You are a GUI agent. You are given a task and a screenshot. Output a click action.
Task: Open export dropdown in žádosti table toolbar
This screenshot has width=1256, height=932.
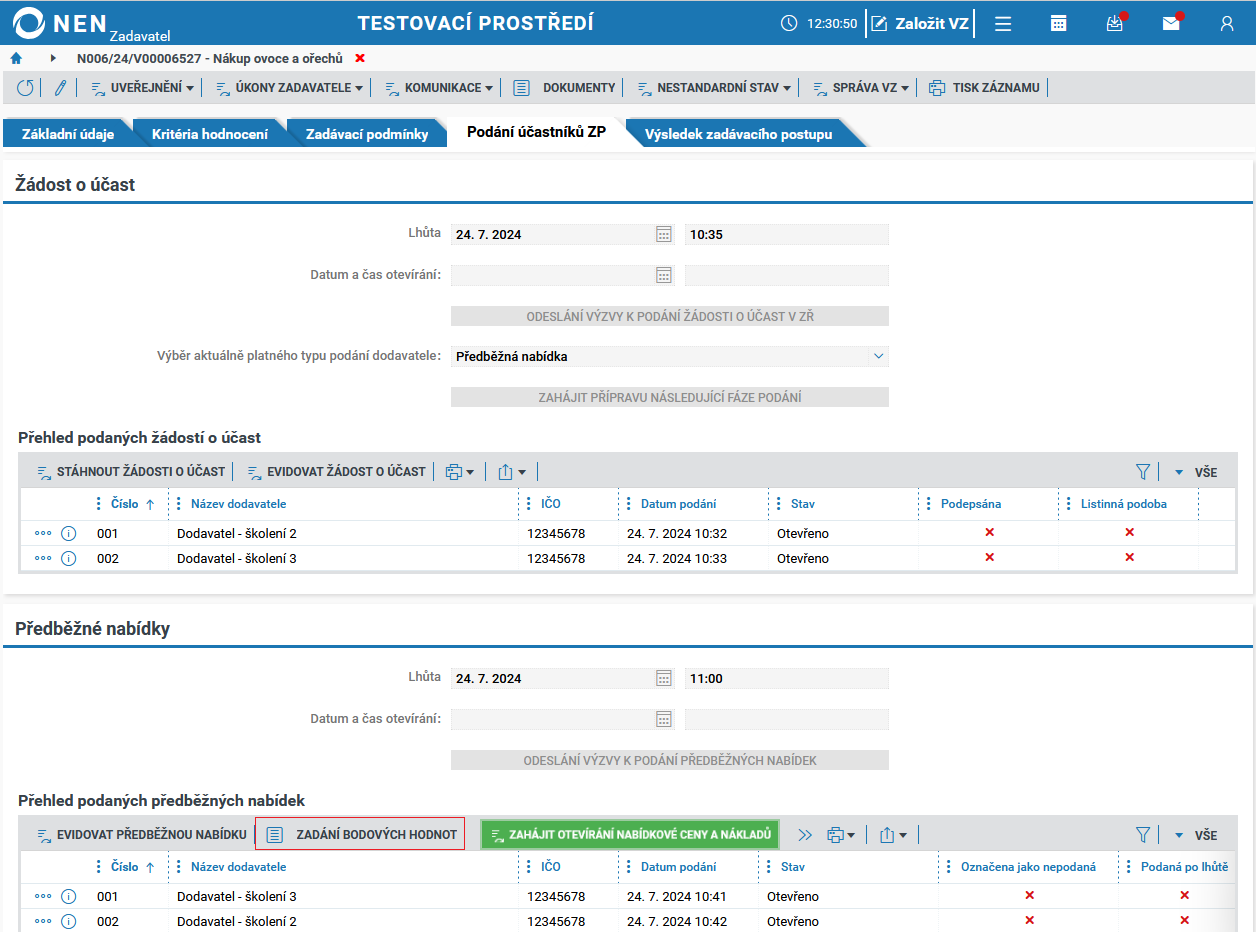pos(511,471)
